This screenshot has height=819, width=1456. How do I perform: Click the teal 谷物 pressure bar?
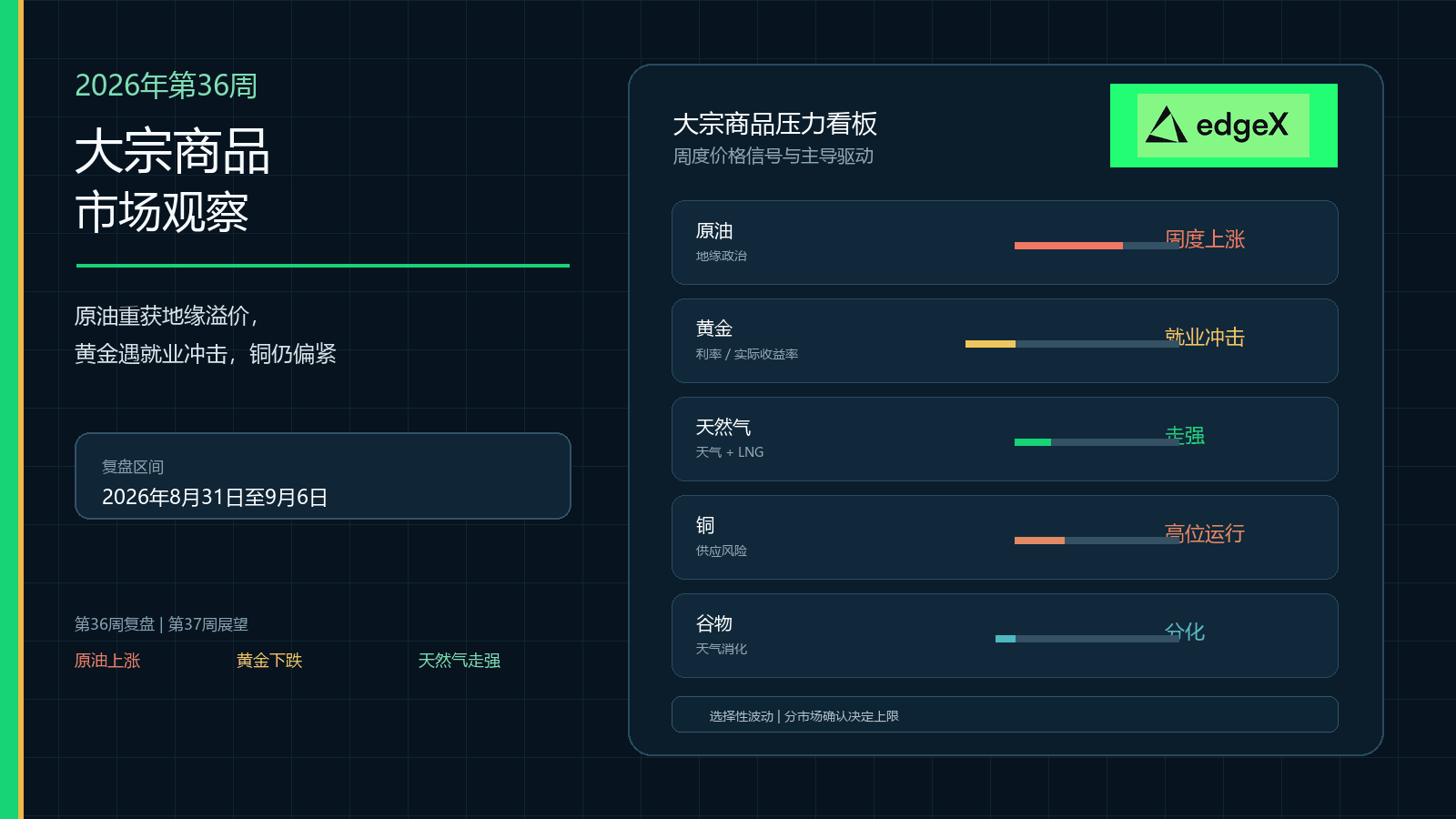pyautogui.click(x=1006, y=639)
